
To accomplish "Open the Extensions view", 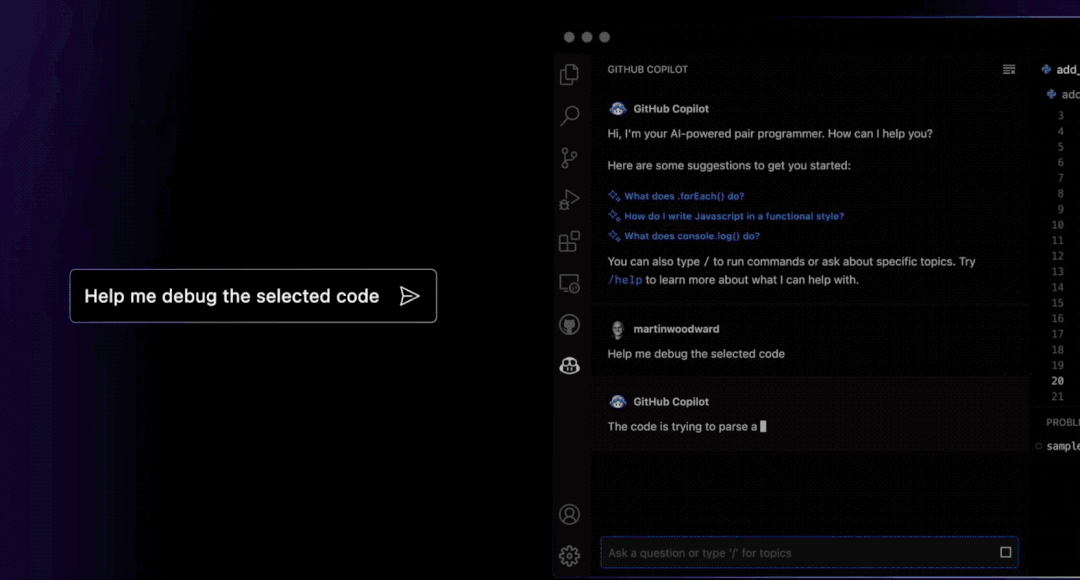I will coord(570,241).
